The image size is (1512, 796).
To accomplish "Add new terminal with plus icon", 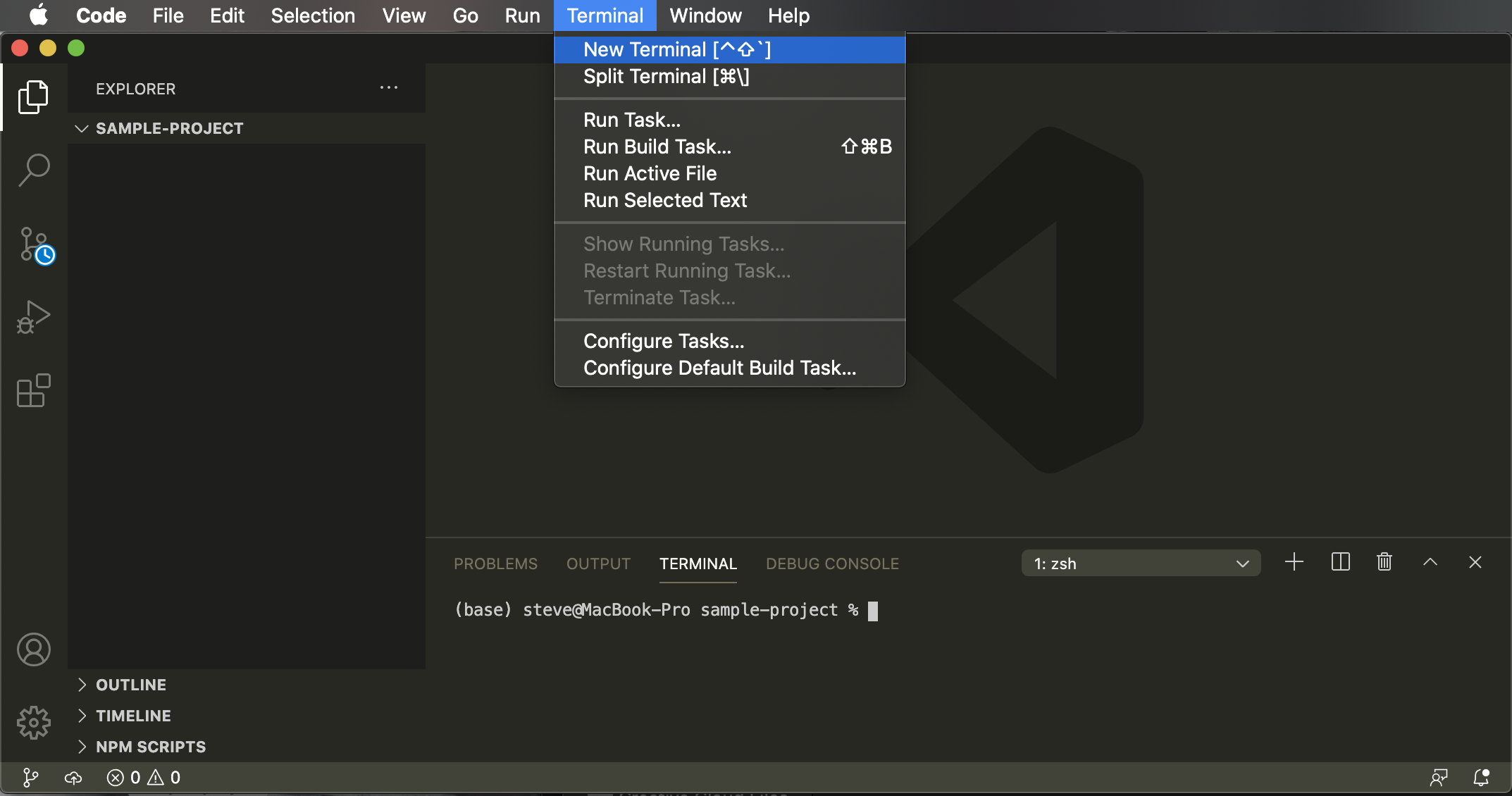I will point(1294,562).
